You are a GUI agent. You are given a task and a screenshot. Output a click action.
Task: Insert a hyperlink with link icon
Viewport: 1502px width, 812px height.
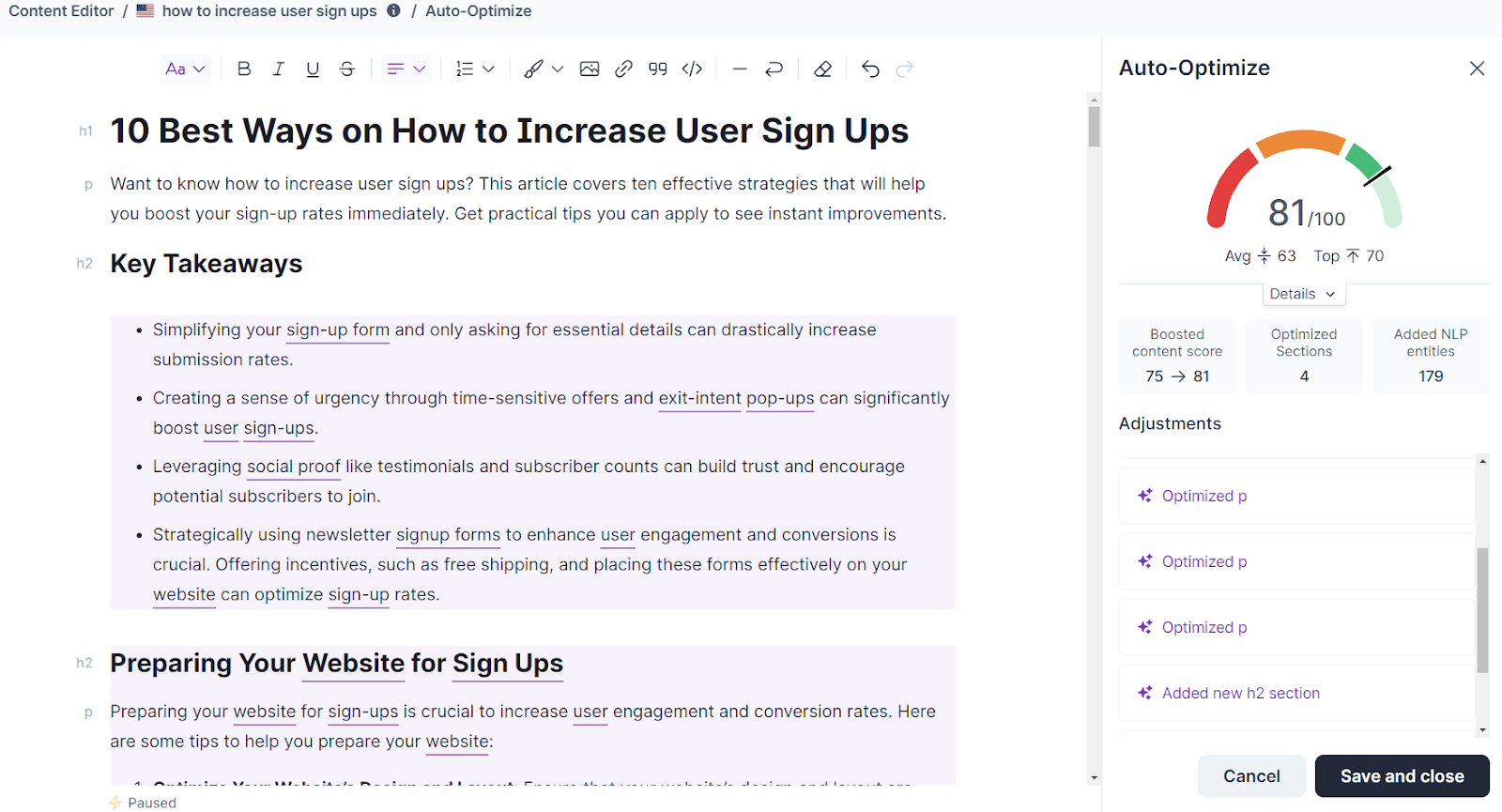623,69
